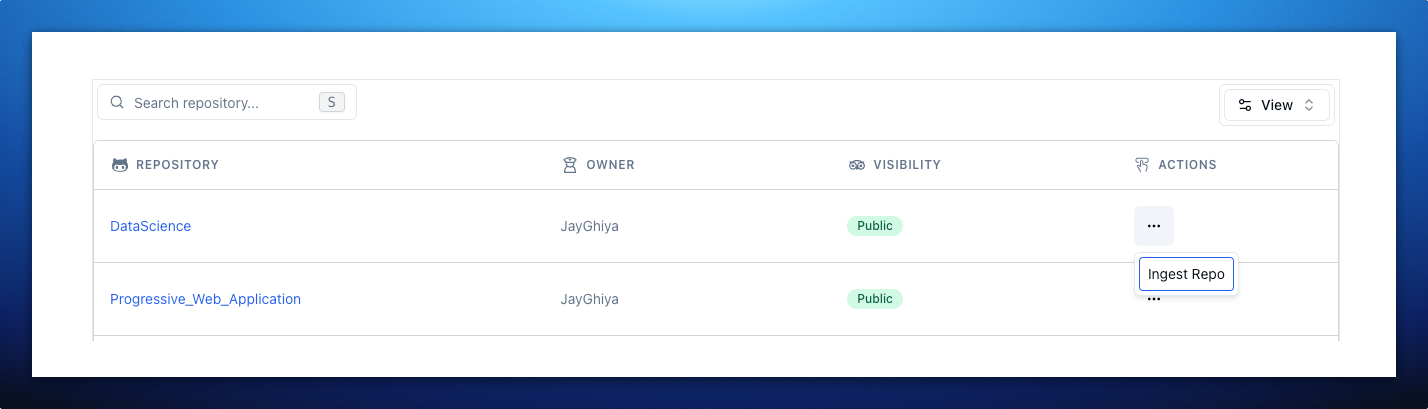The height and width of the screenshot is (409, 1428).
Task: Click the VISIBILITY column header
Action: (907, 164)
